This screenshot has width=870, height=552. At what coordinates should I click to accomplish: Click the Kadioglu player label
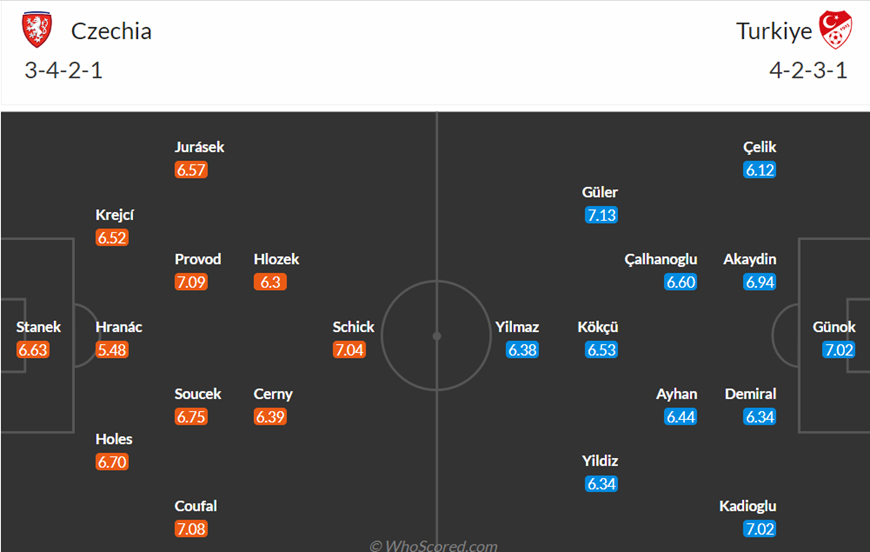click(747, 506)
